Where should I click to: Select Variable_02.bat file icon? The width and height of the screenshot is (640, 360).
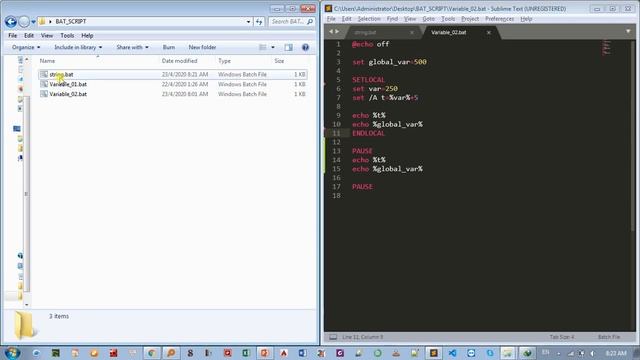pos(44,94)
